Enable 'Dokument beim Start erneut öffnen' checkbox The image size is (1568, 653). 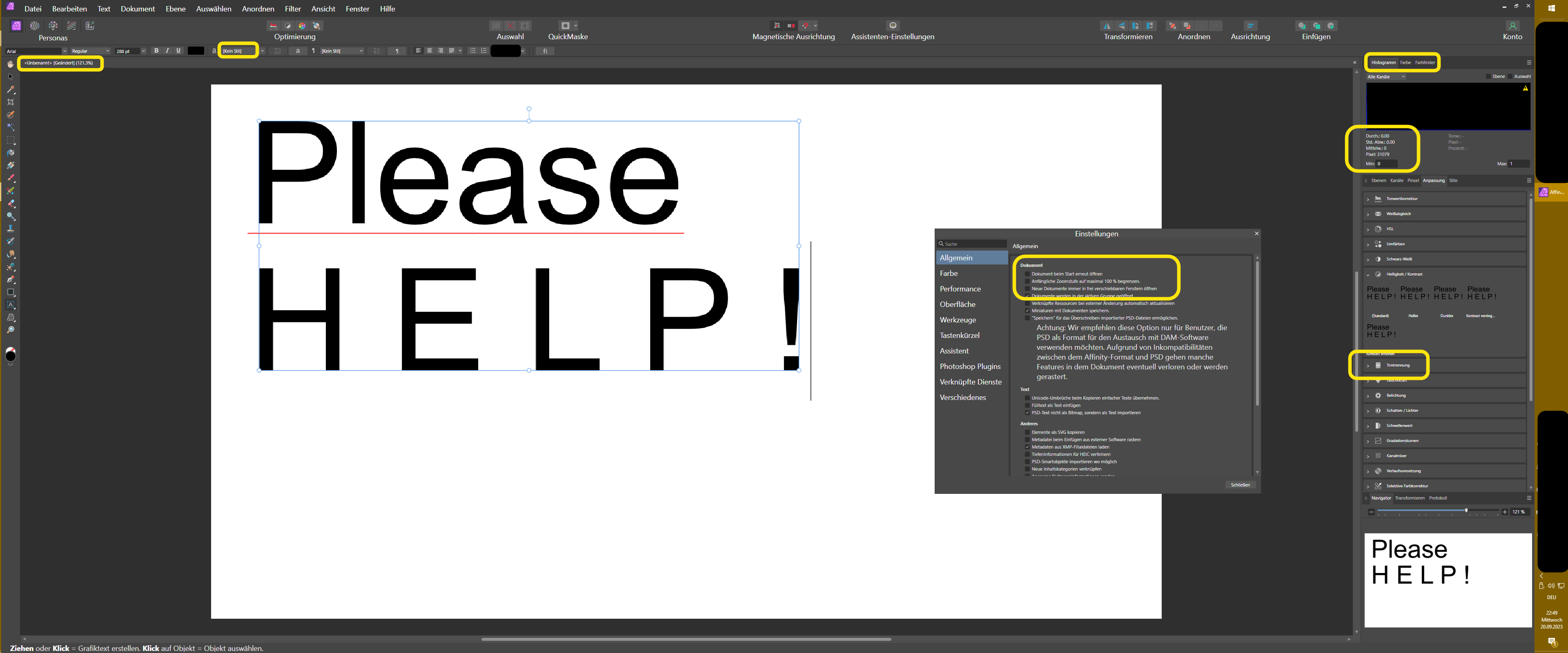click(x=1027, y=274)
